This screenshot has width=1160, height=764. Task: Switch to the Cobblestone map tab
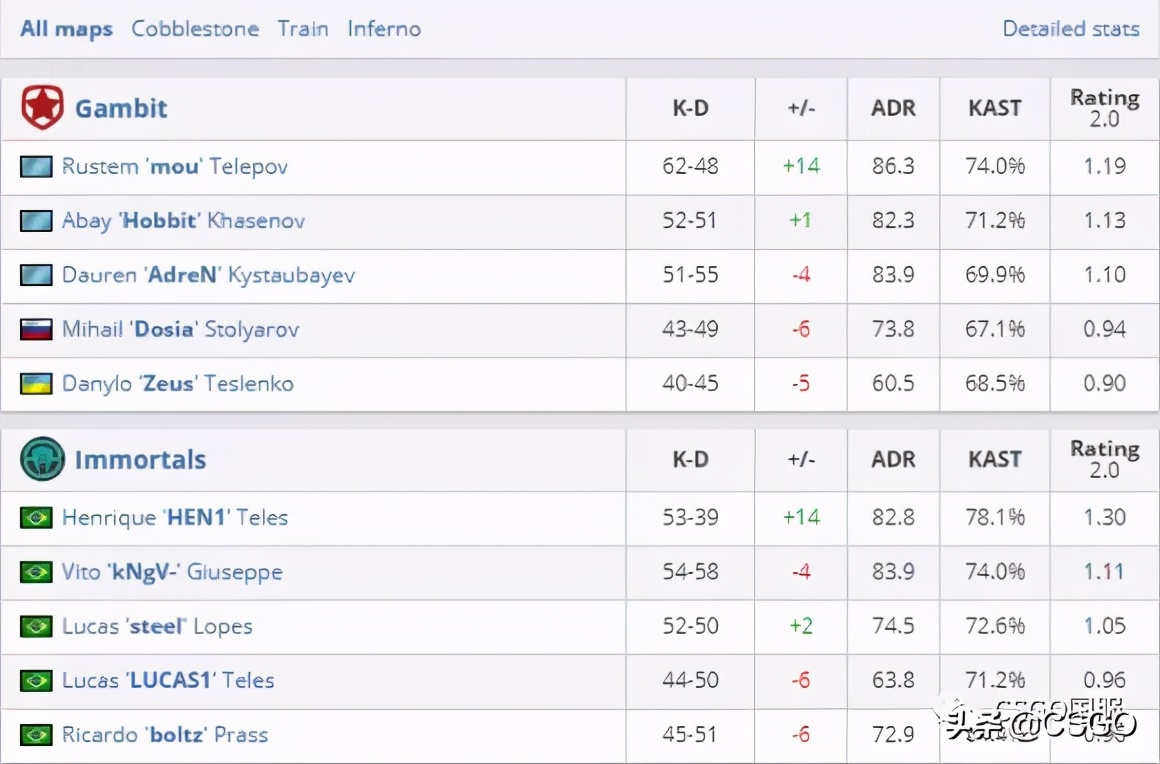[195, 29]
